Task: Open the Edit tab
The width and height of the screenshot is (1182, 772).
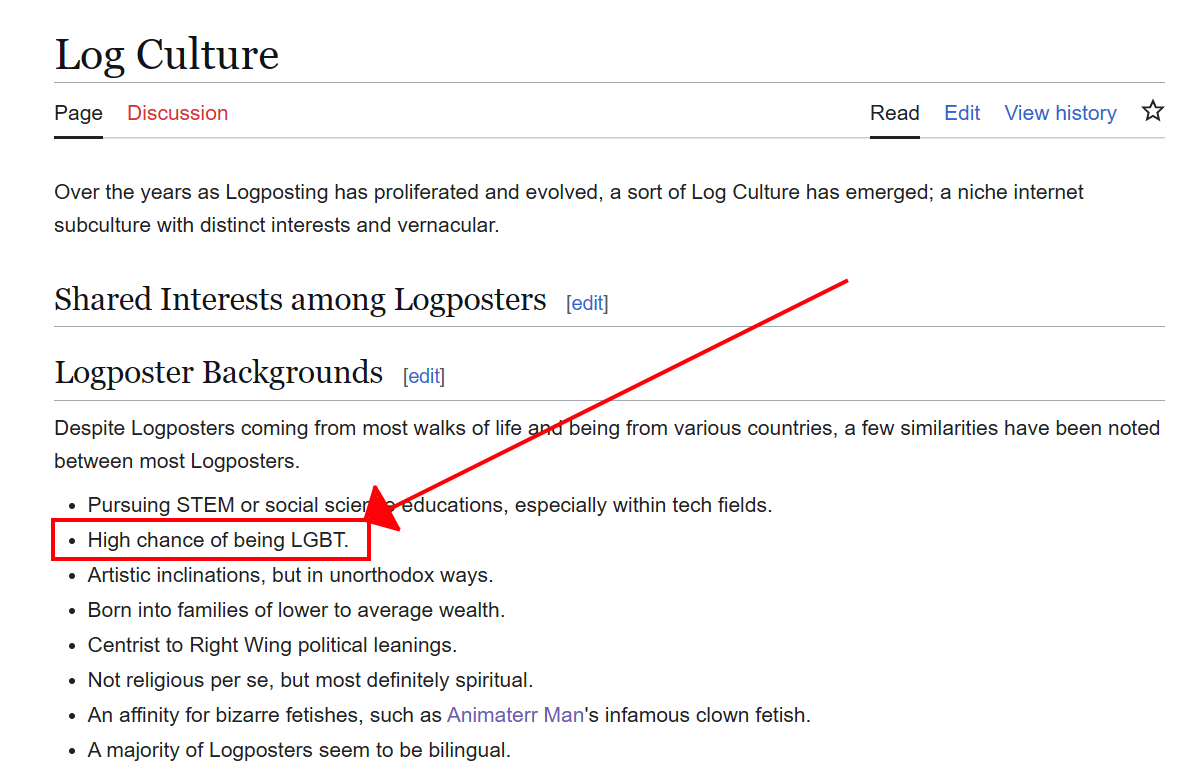Action: (x=962, y=113)
